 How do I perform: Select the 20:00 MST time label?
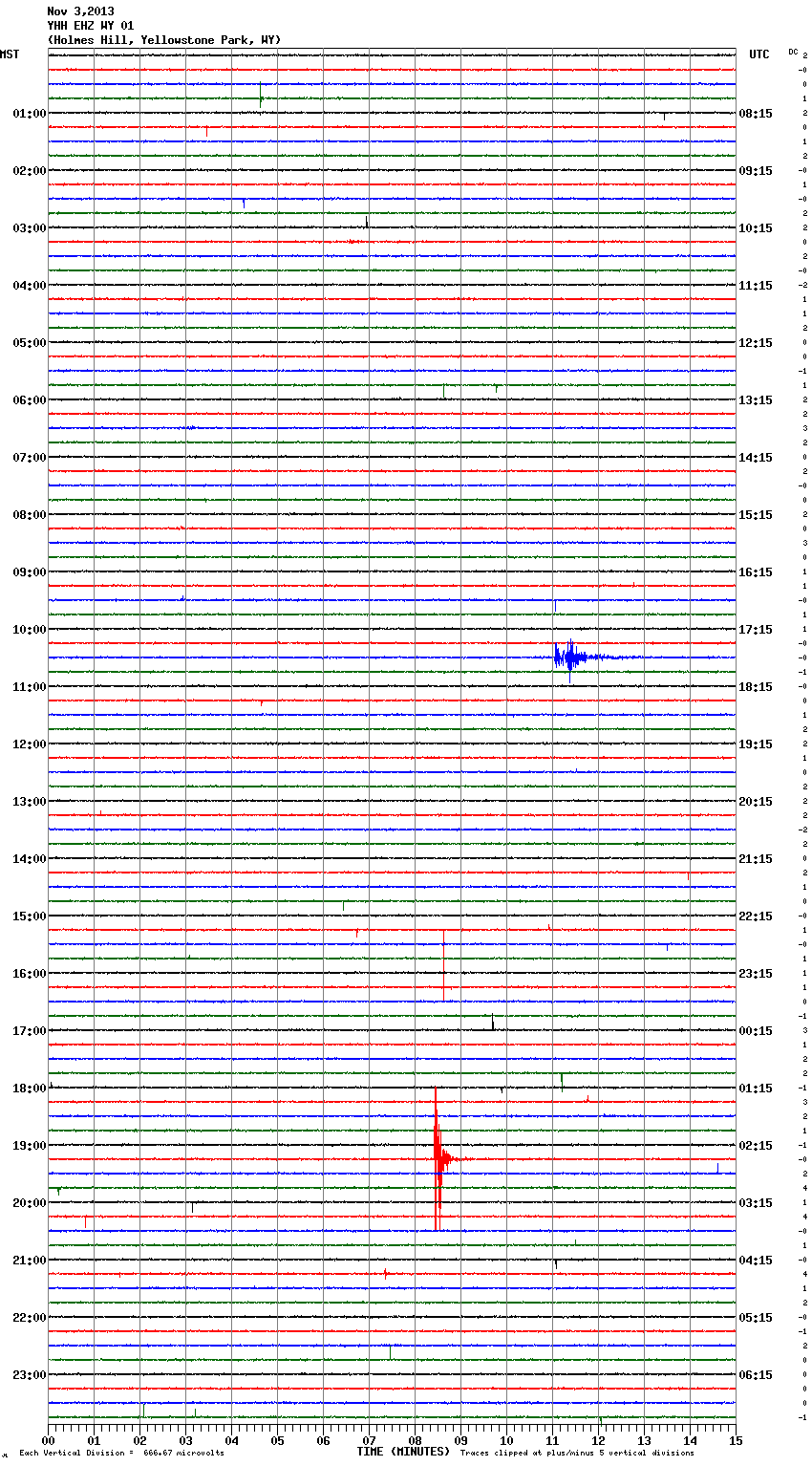[x=30, y=1203]
